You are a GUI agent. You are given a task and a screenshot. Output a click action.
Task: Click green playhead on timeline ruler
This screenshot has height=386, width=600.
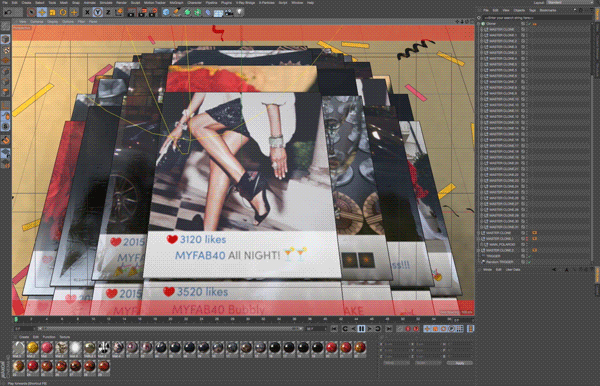tap(16, 319)
